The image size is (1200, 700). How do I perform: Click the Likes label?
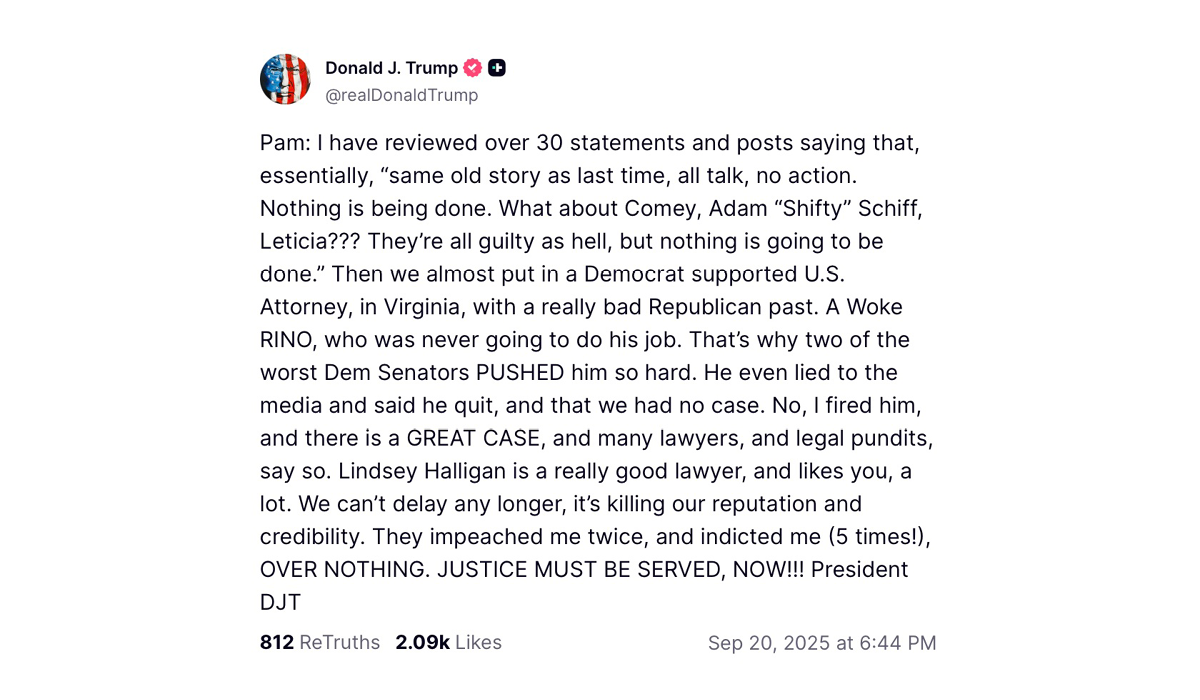click(x=478, y=643)
